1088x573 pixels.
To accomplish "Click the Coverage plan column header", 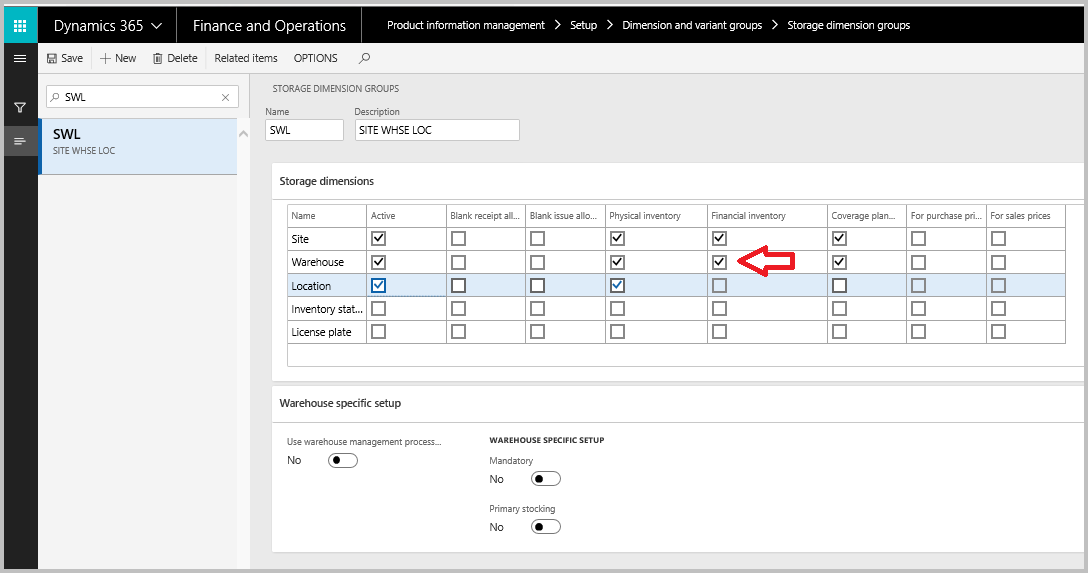I will [867, 216].
